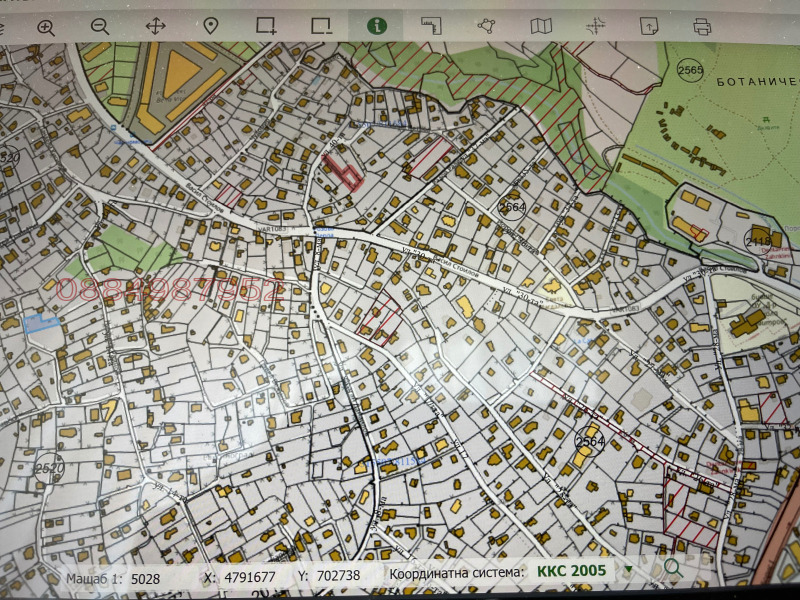Select the red highlighted building footprint

pyautogui.click(x=343, y=172)
